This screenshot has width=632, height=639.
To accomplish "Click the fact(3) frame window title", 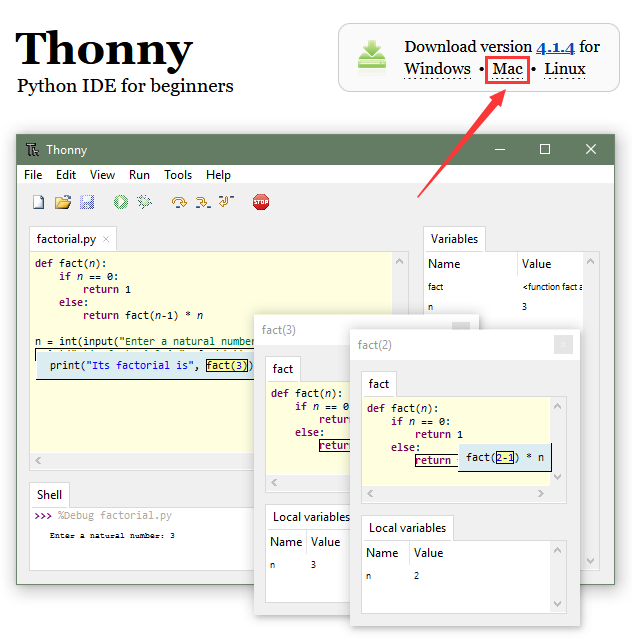I will 279,330.
